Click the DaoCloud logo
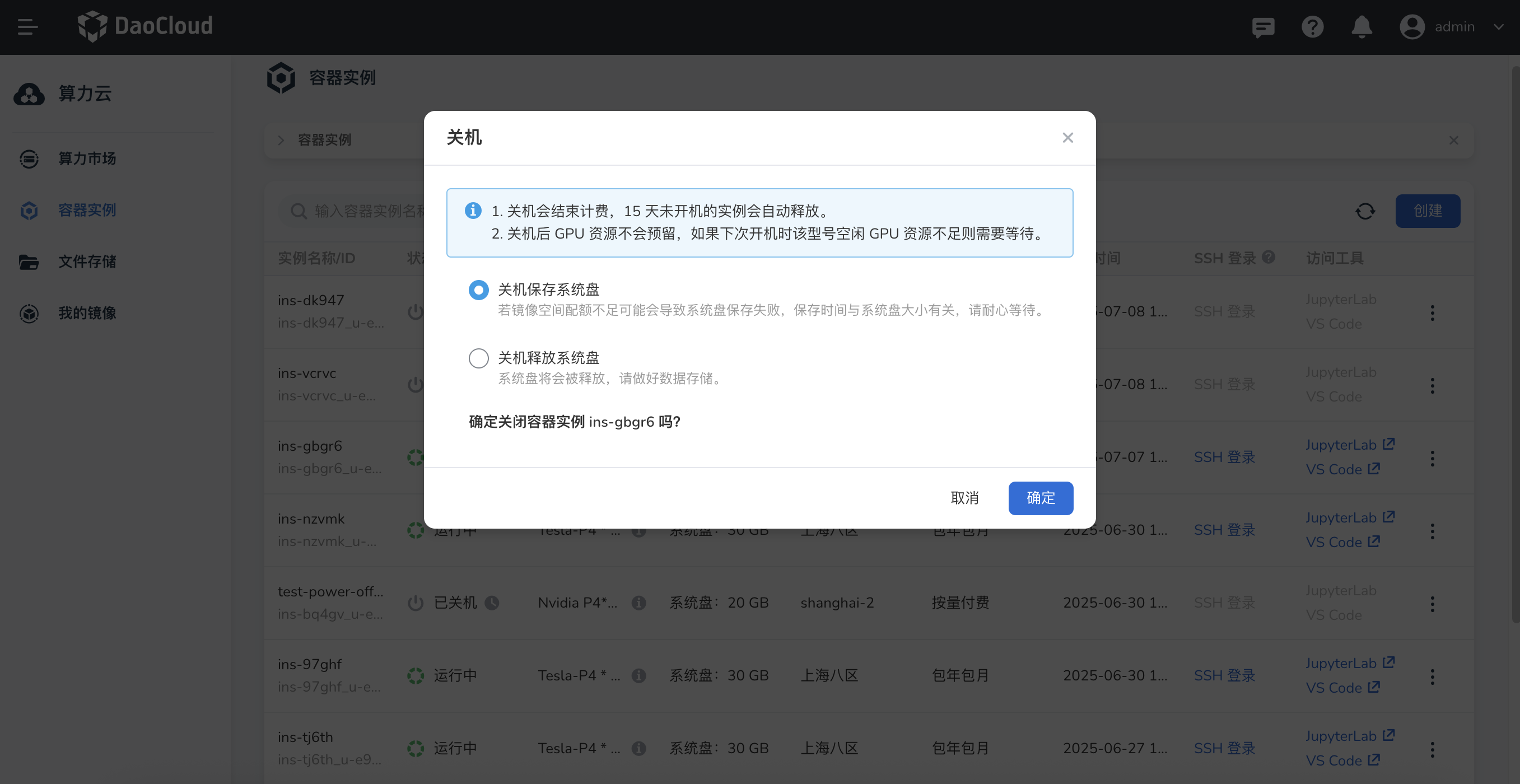Viewport: 1520px width, 784px height. point(144,26)
